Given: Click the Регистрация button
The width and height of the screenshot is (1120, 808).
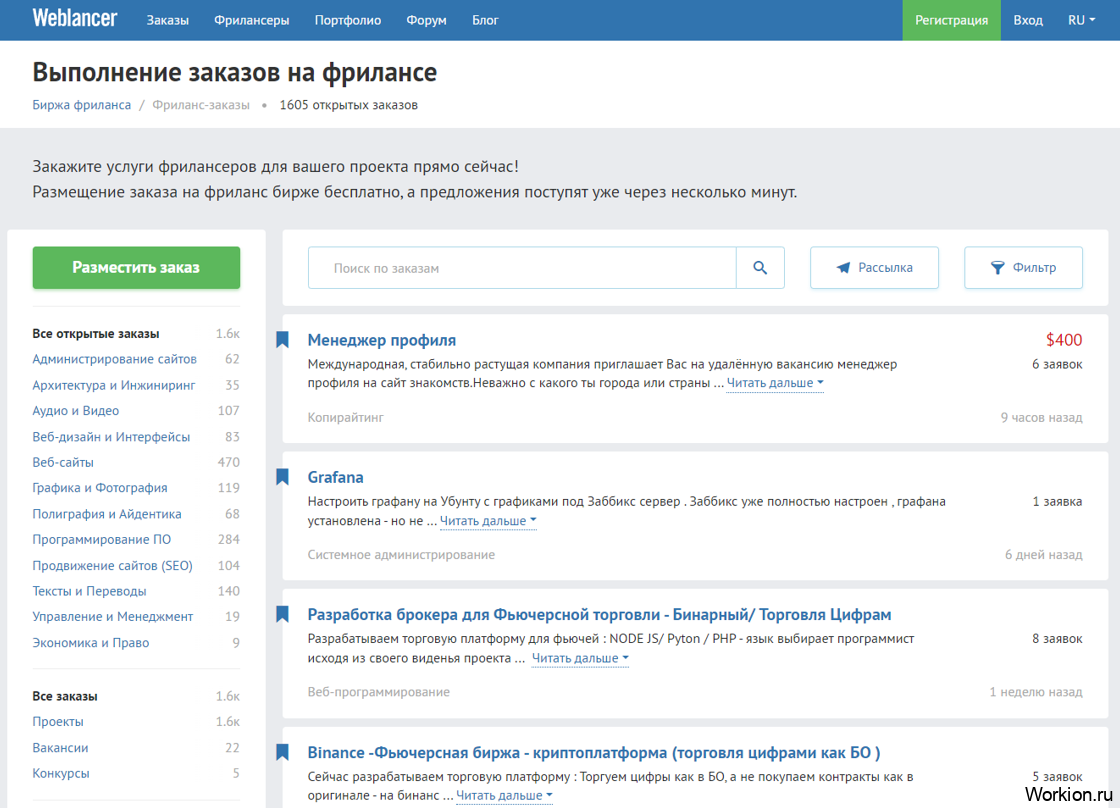Looking at the screenshot, I should (951, 20).
